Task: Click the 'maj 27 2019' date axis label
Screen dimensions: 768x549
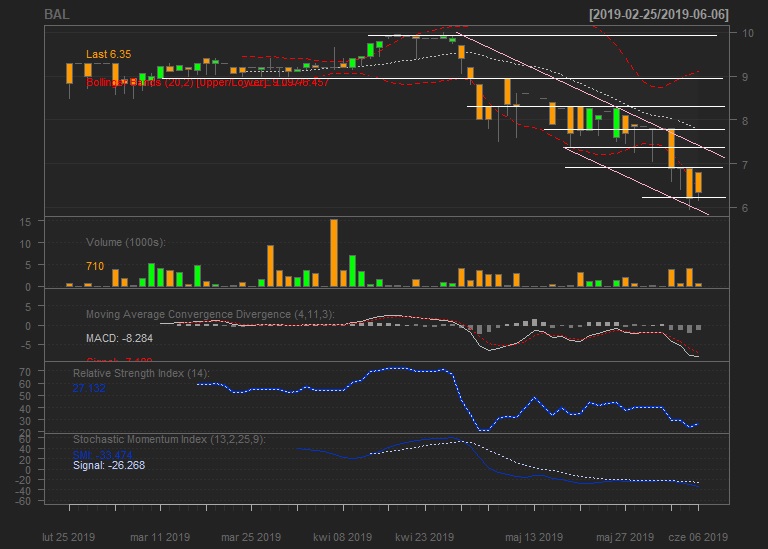Action: (x=625, y=537)
